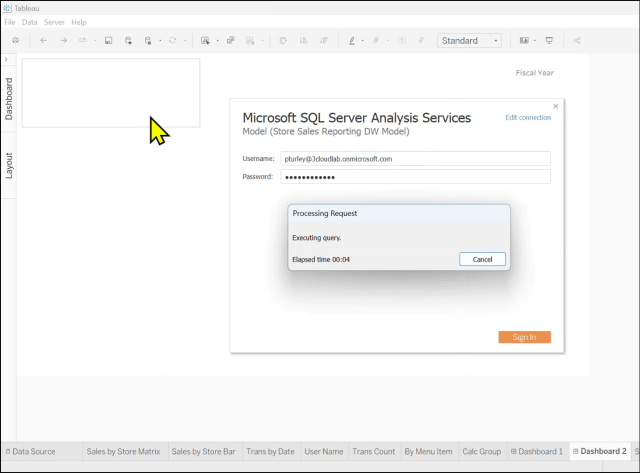
Task: Select the Dashboard 2 tab
Action: tap(600, 451)
